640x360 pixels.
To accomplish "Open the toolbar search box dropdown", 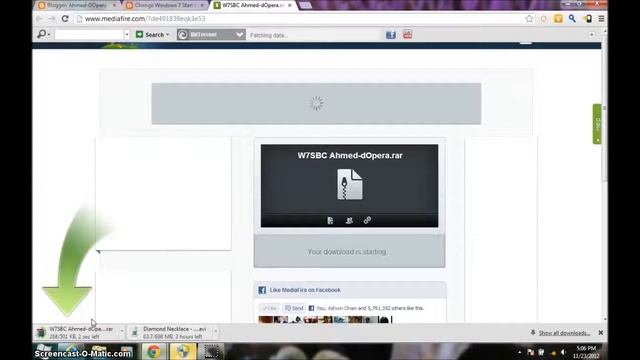I will click(127, 35).
